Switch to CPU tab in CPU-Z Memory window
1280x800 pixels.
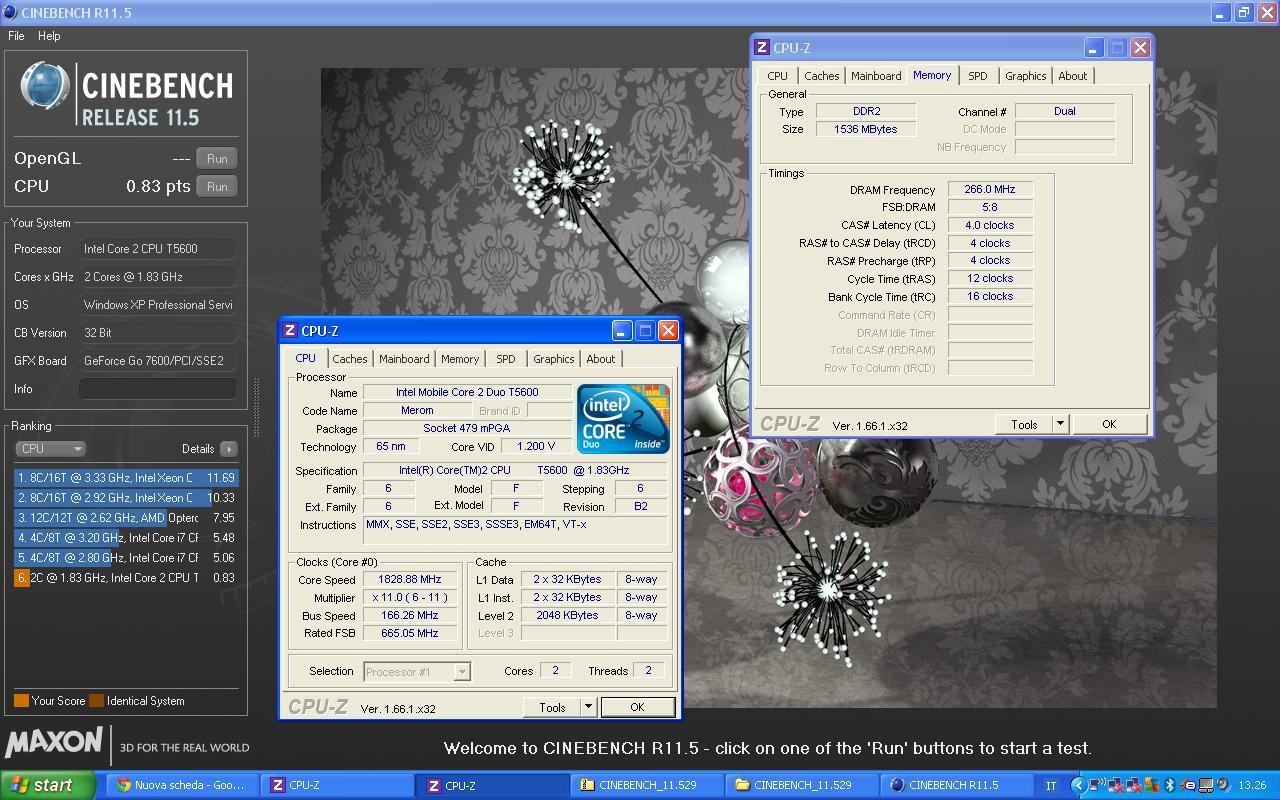click(x=777, y=76)
